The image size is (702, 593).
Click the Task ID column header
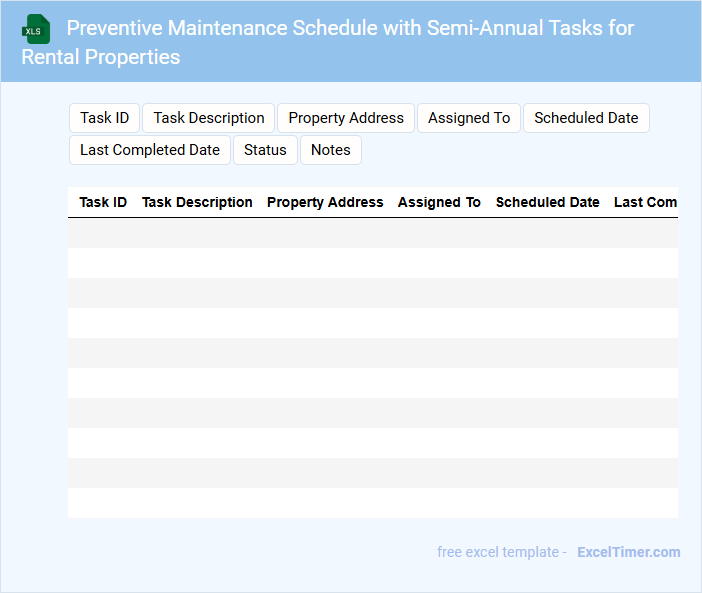coord(103,202)
